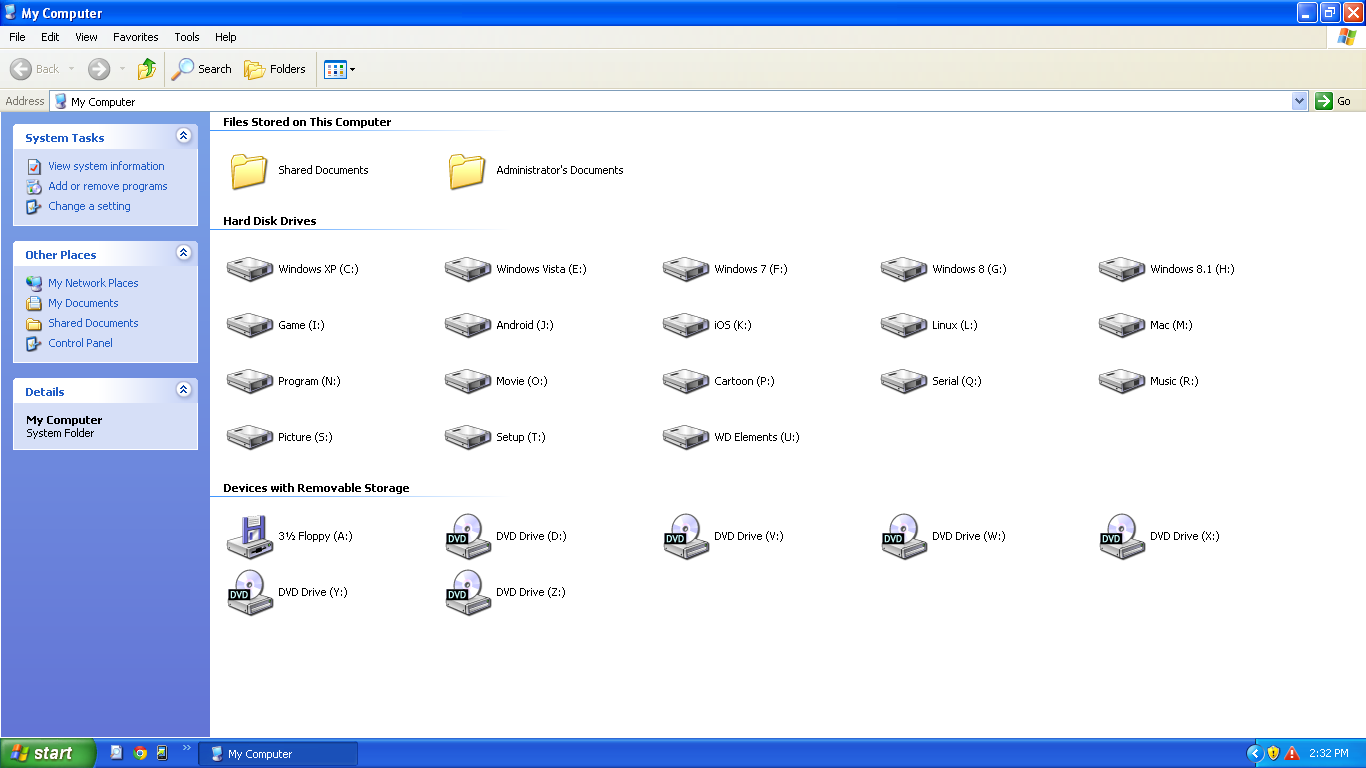Expand hidden tray icons arrow
1366x768 pixels.
(x=1254, y=753)
